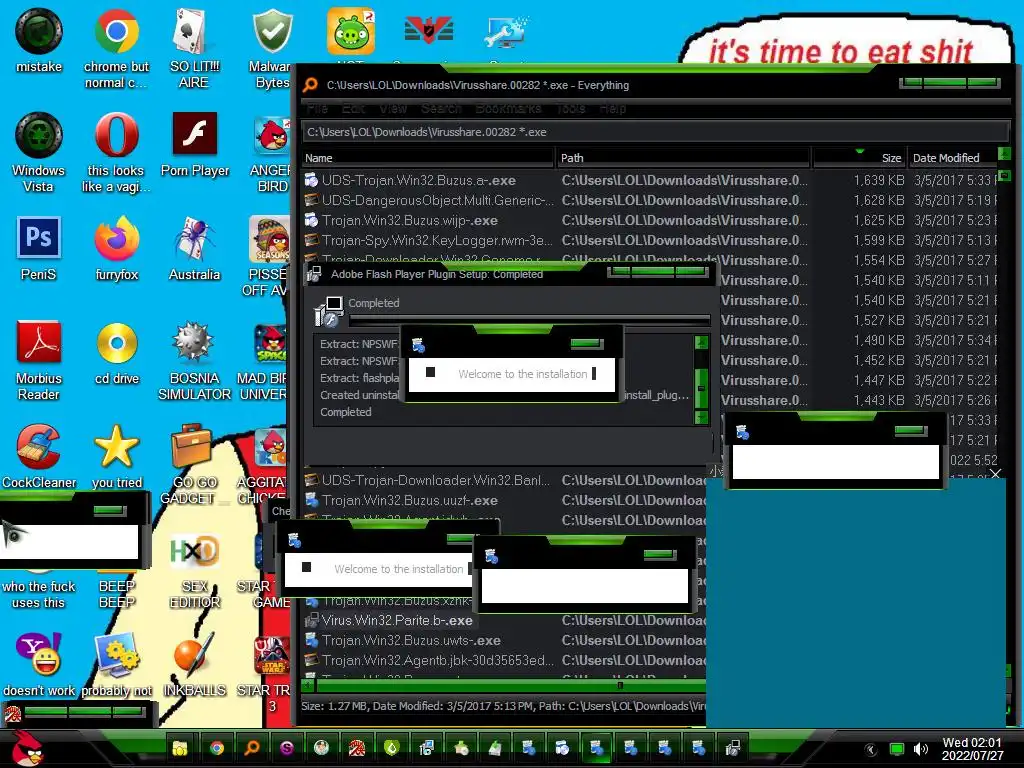Open the Search menu in Everything
Image resolution: width=1024 pixels, height=768 pixels.
441,108
